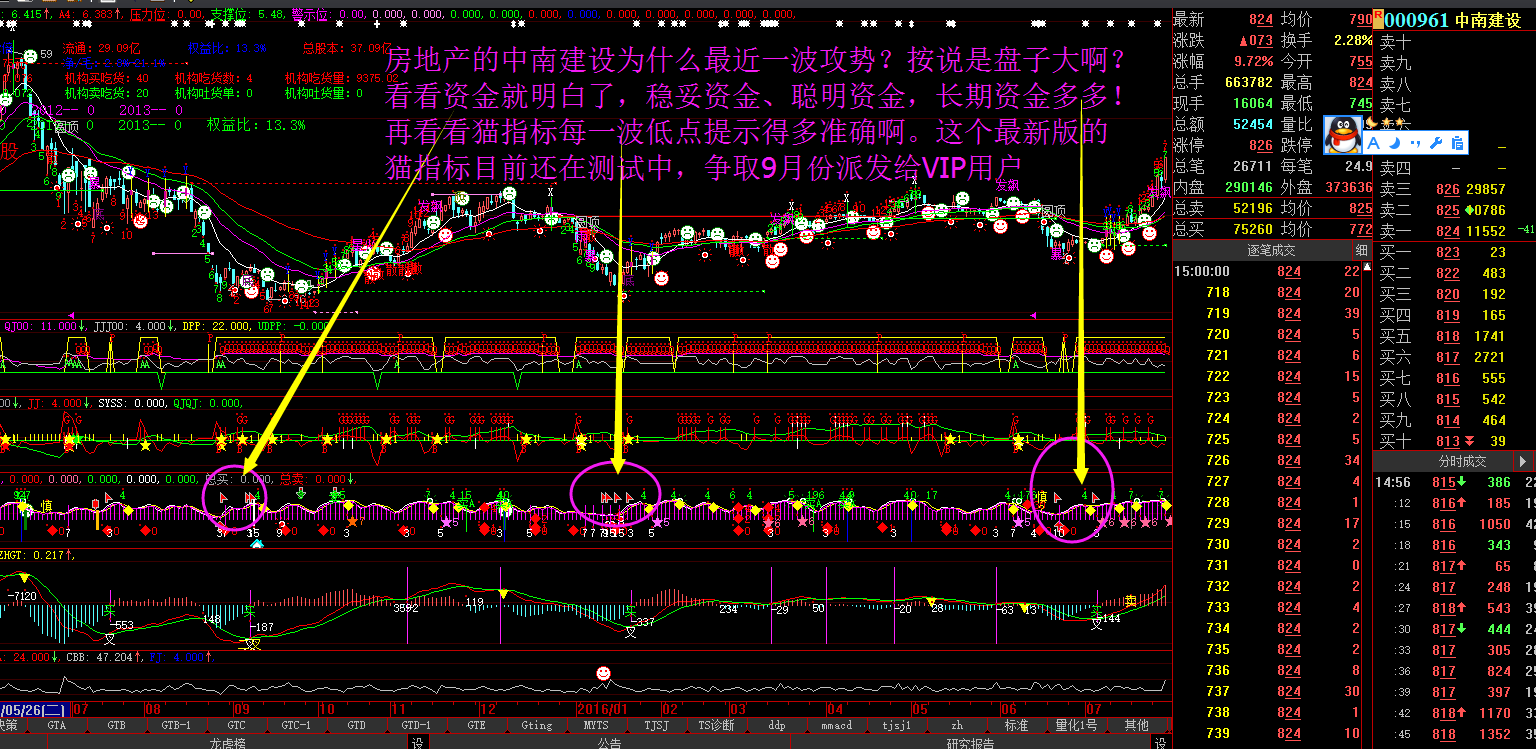Click the 最新 price value 824
1536x749 pixels.
(1260, 19)
